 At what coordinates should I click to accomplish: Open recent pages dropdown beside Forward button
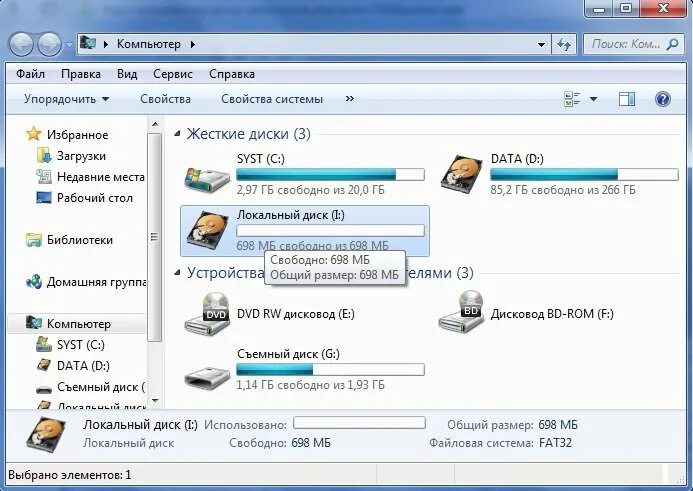(x=69, y=45)
